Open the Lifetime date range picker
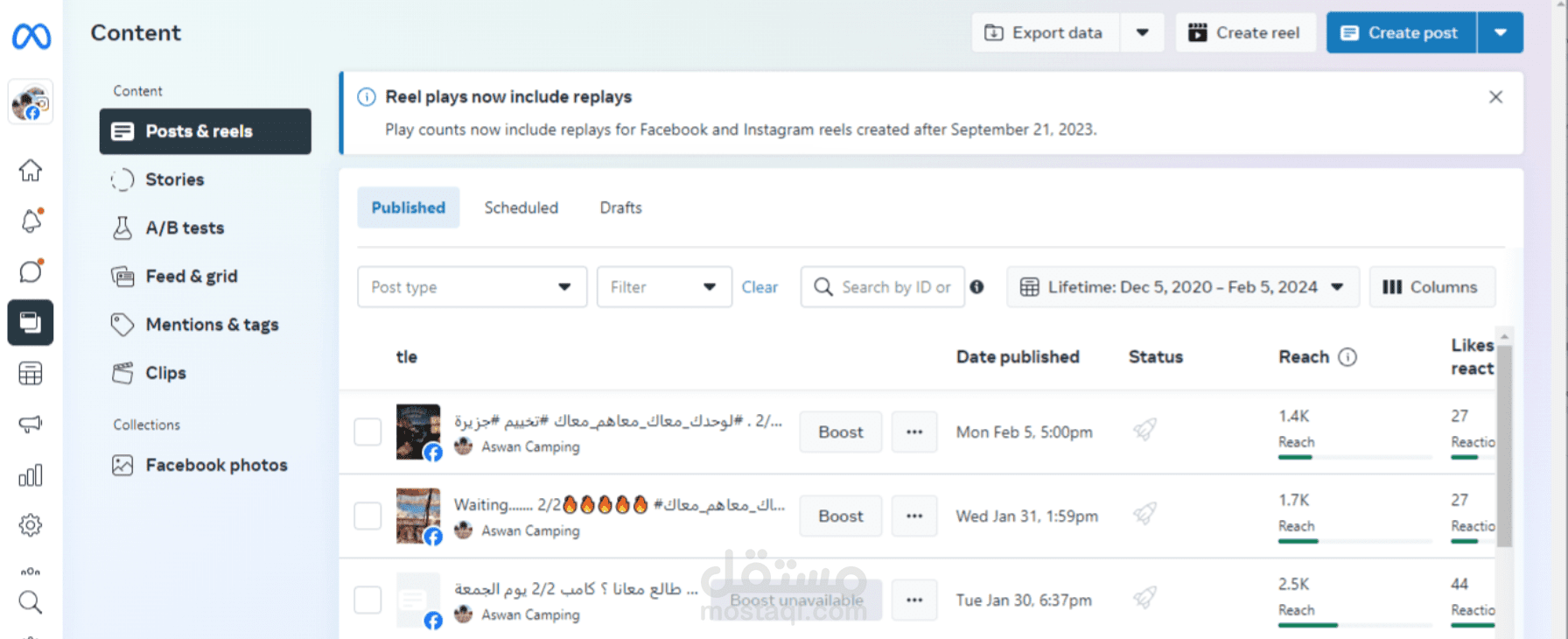This screenshot has height=639, width=1568. (1183, 287)
